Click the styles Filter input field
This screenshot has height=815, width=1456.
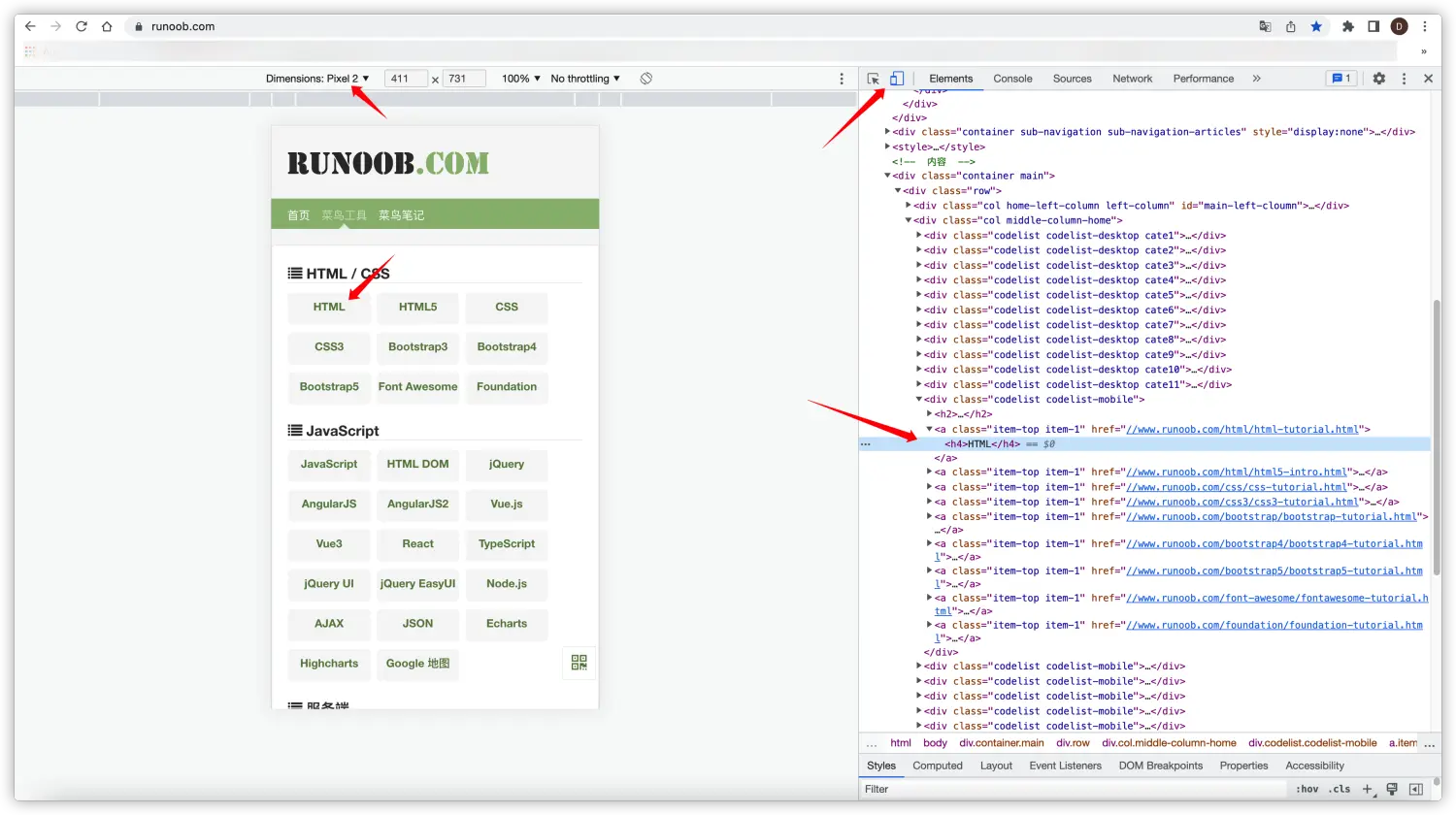(x=1068, y=789)
